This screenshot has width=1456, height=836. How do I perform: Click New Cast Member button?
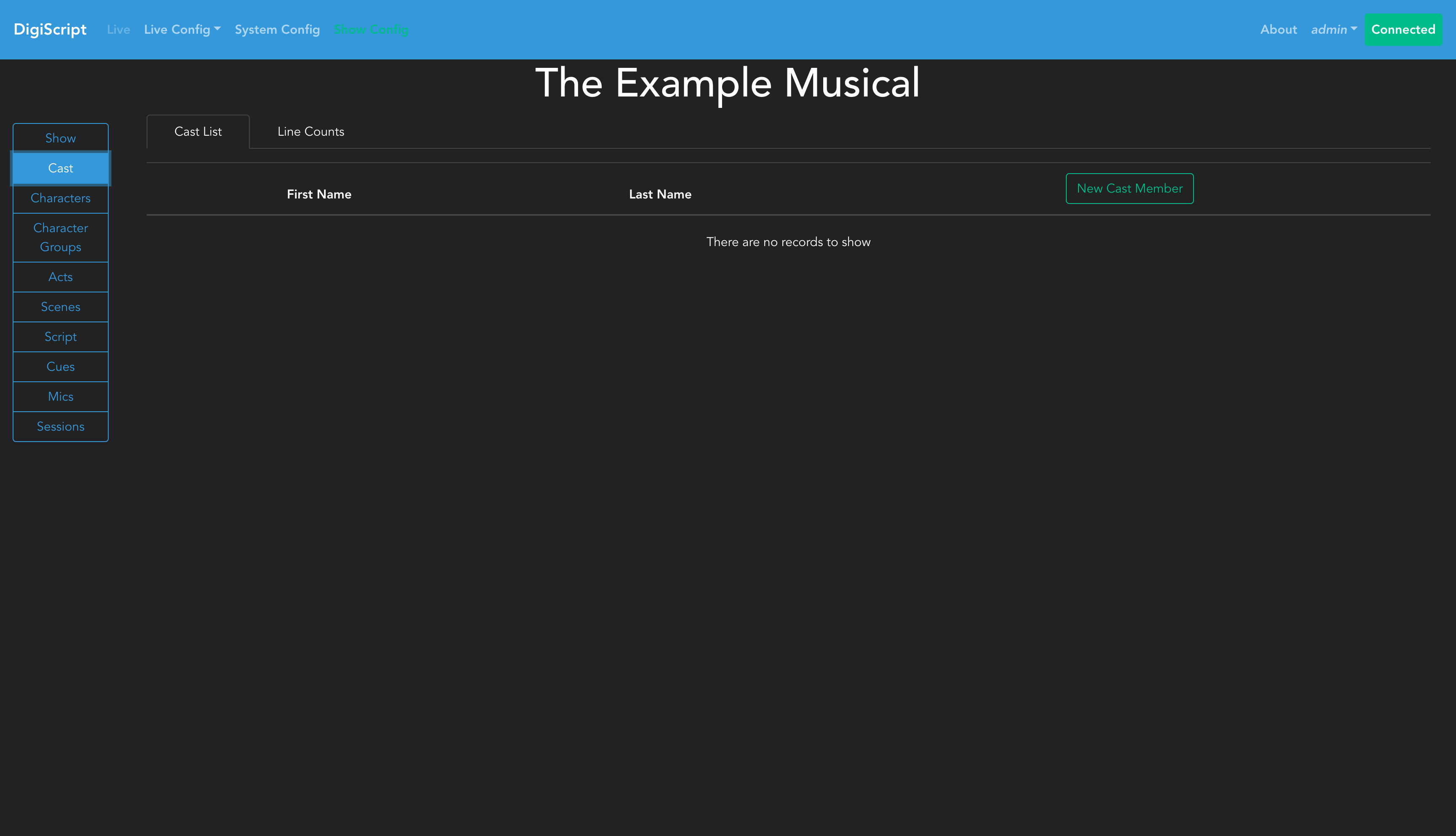coord(1129,188)
